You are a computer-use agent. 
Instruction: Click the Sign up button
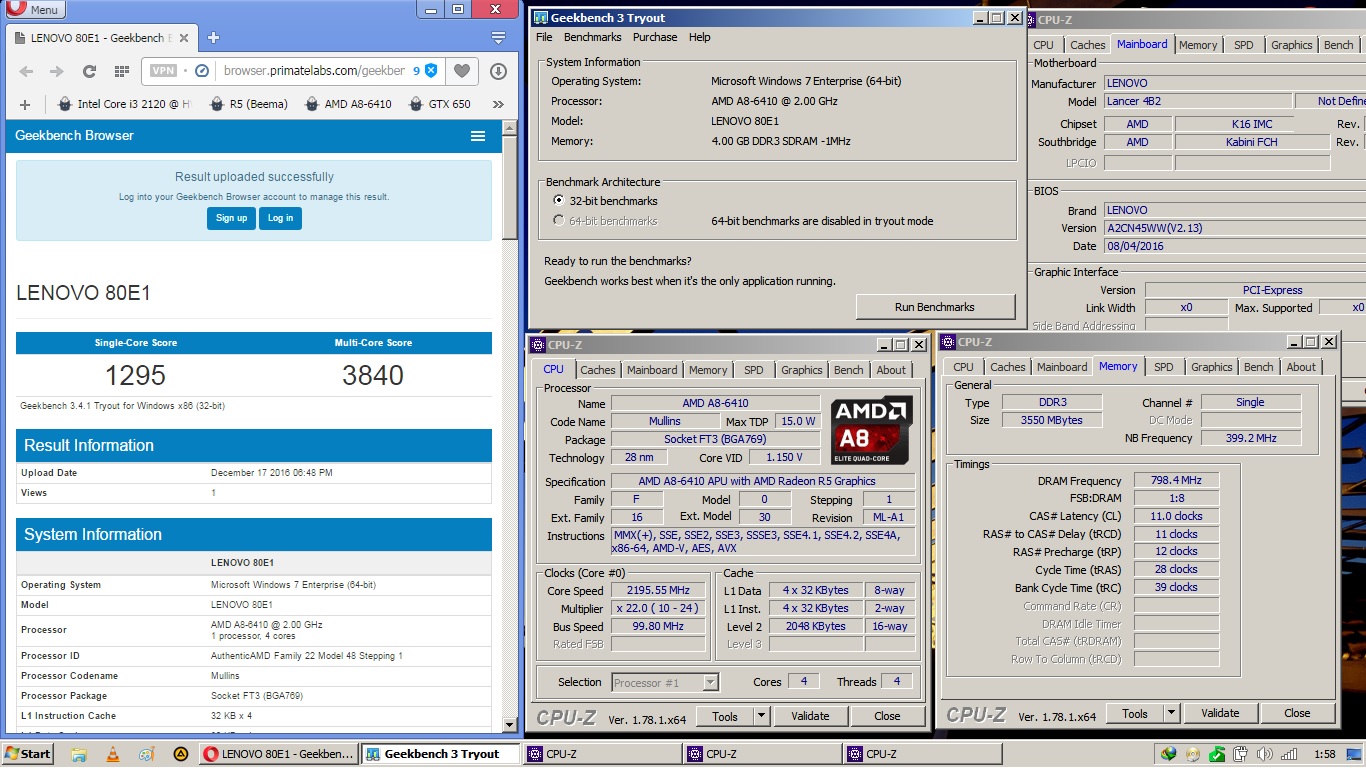click(231, 218)
